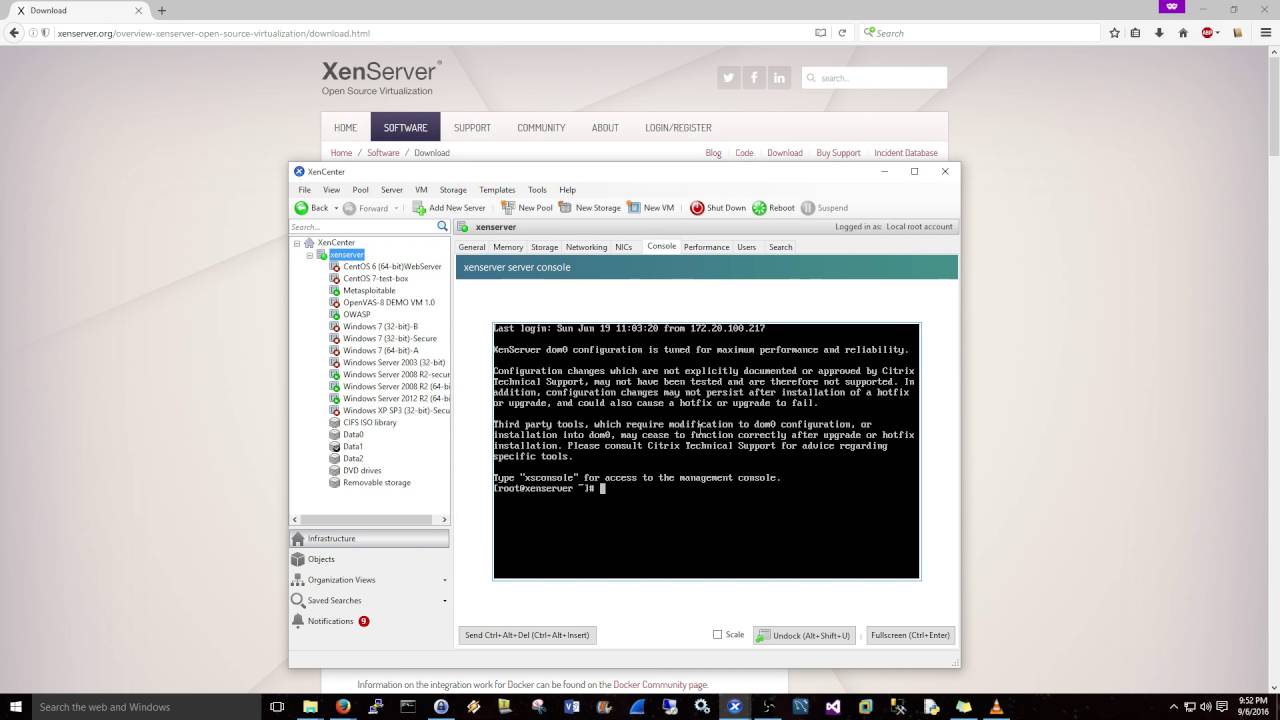Open the Tools menu
Screen dimensions: 1280x720
coord(537,190)
